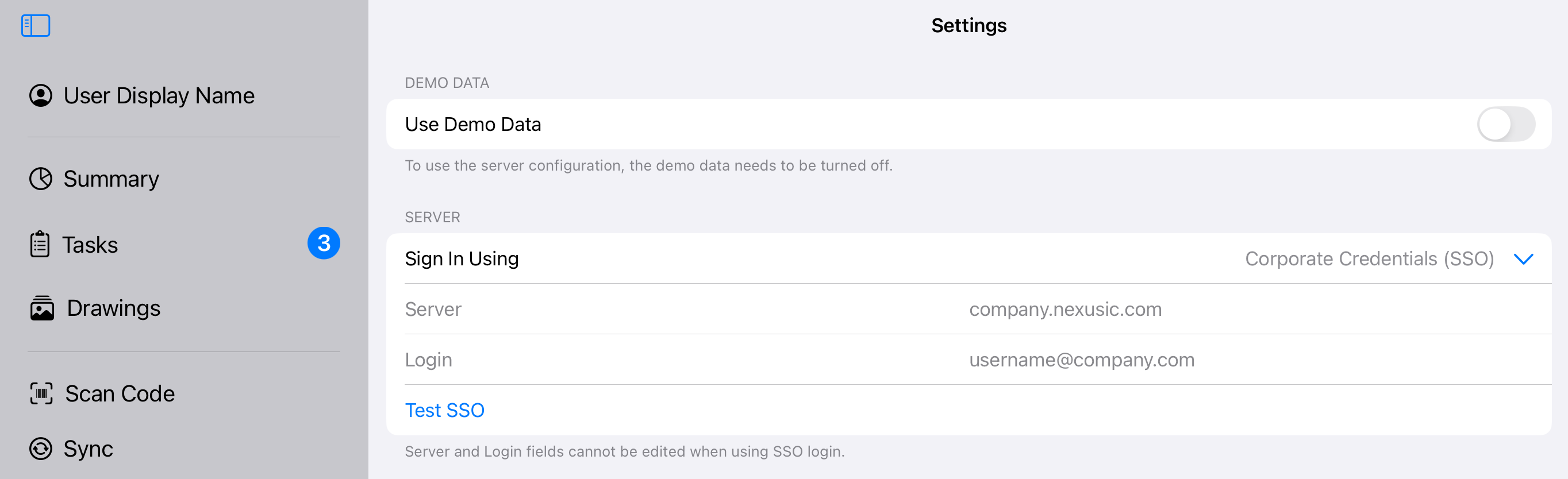Click the user profile avatar icon
The height and width of the screenshot is (479, 1568).
tap(41, 95)
